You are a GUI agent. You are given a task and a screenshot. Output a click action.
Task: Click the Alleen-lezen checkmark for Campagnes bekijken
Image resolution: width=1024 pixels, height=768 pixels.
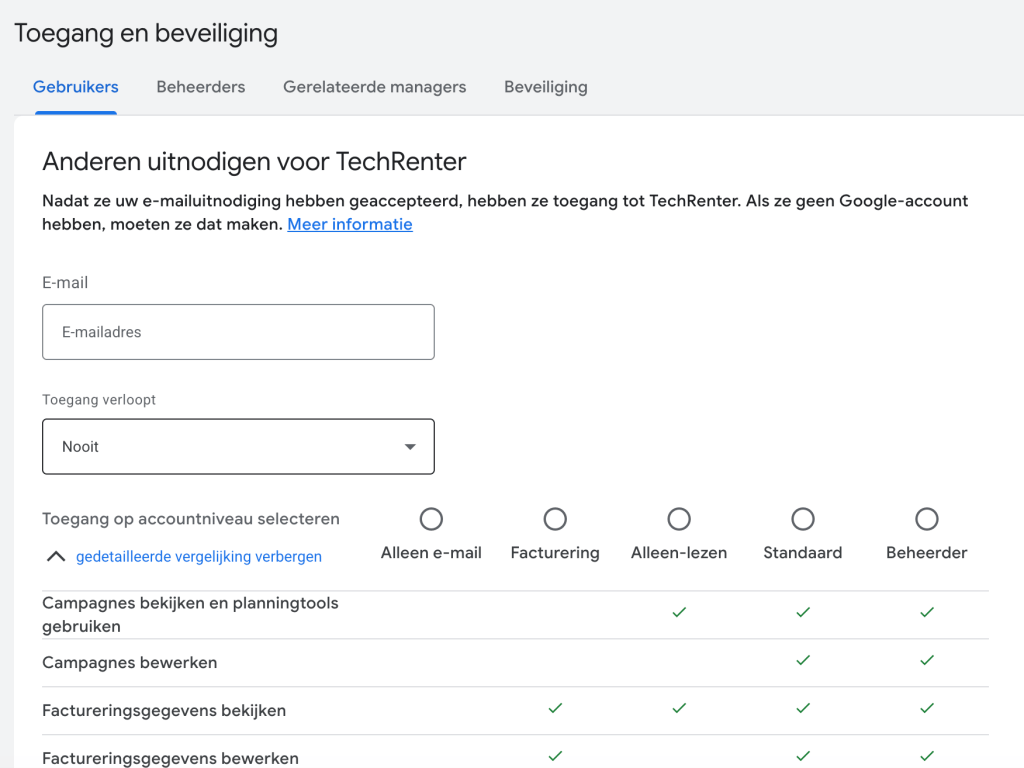(x=679, y=612)
